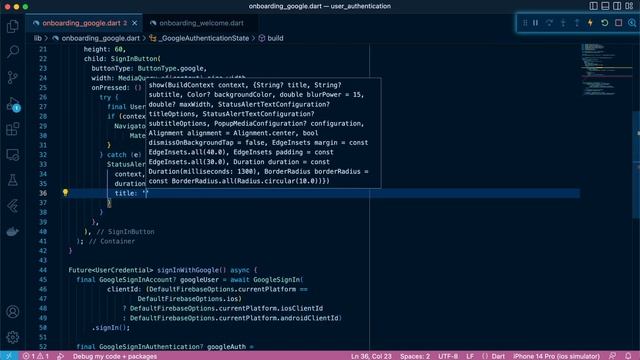The image size is (640, 360).
Task: Choose device iPhone 14 Pro (ios simulator)
Action: pyautogui.click(x=556, y=356)
